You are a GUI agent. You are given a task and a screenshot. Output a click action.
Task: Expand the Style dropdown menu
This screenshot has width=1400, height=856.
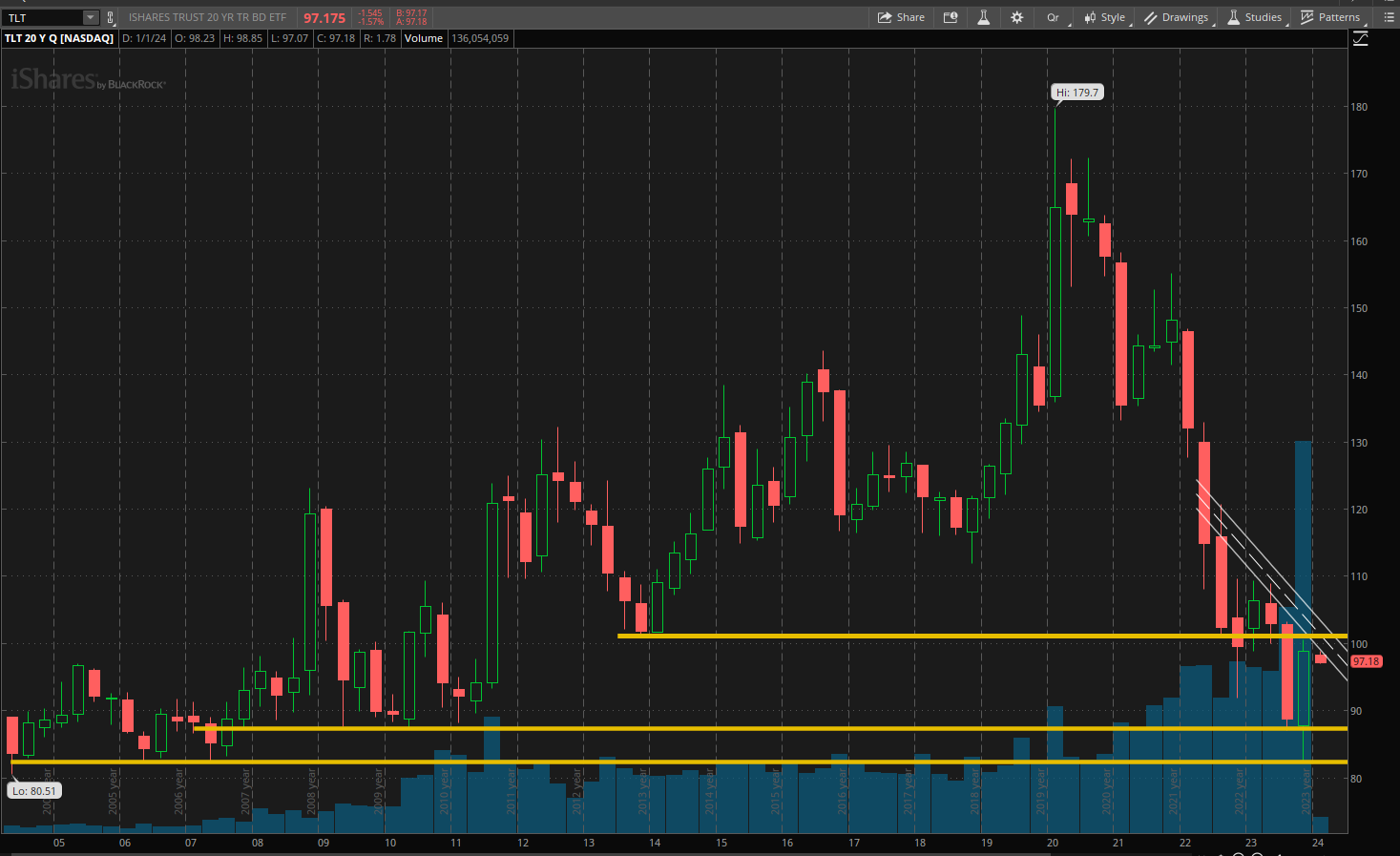point(1105,17)
